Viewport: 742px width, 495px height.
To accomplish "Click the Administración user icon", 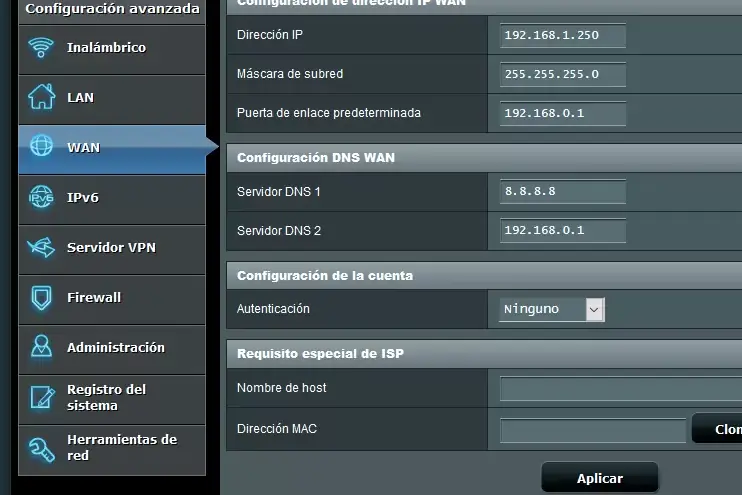I will click(x=42, y=346).
